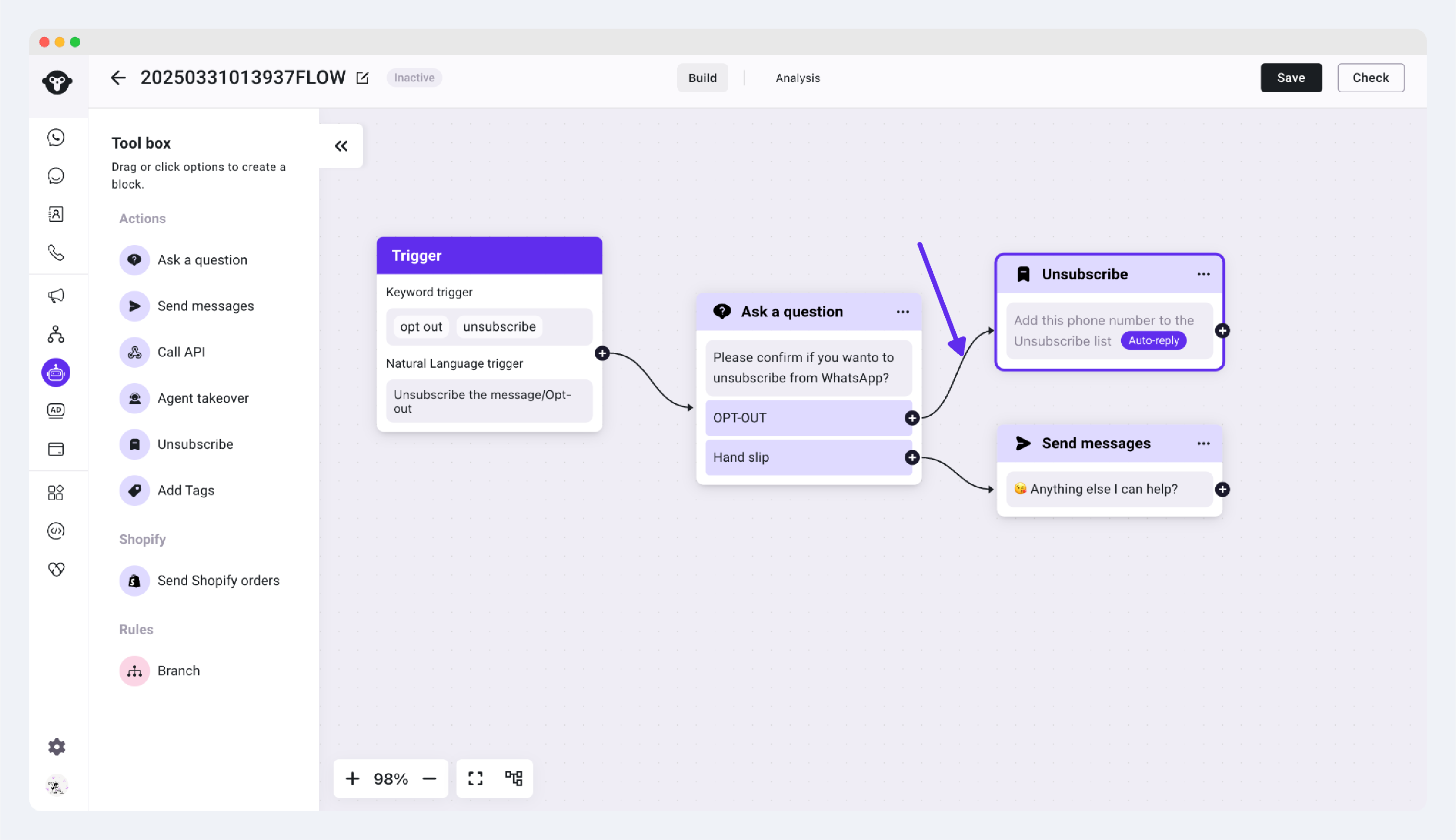Open the AD icon in sidebar
1456x840 pixels.
point(56,410)
